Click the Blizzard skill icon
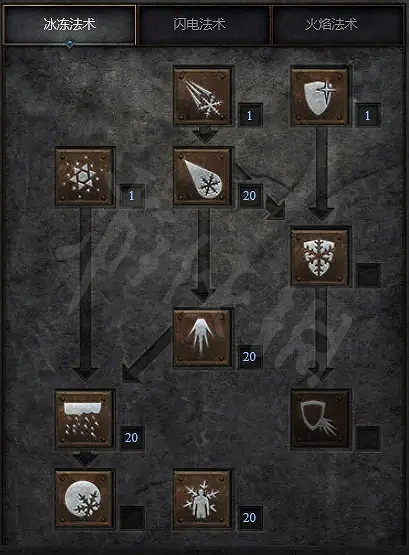The width and height of the screenshot is (409, 555). [85, 419]
